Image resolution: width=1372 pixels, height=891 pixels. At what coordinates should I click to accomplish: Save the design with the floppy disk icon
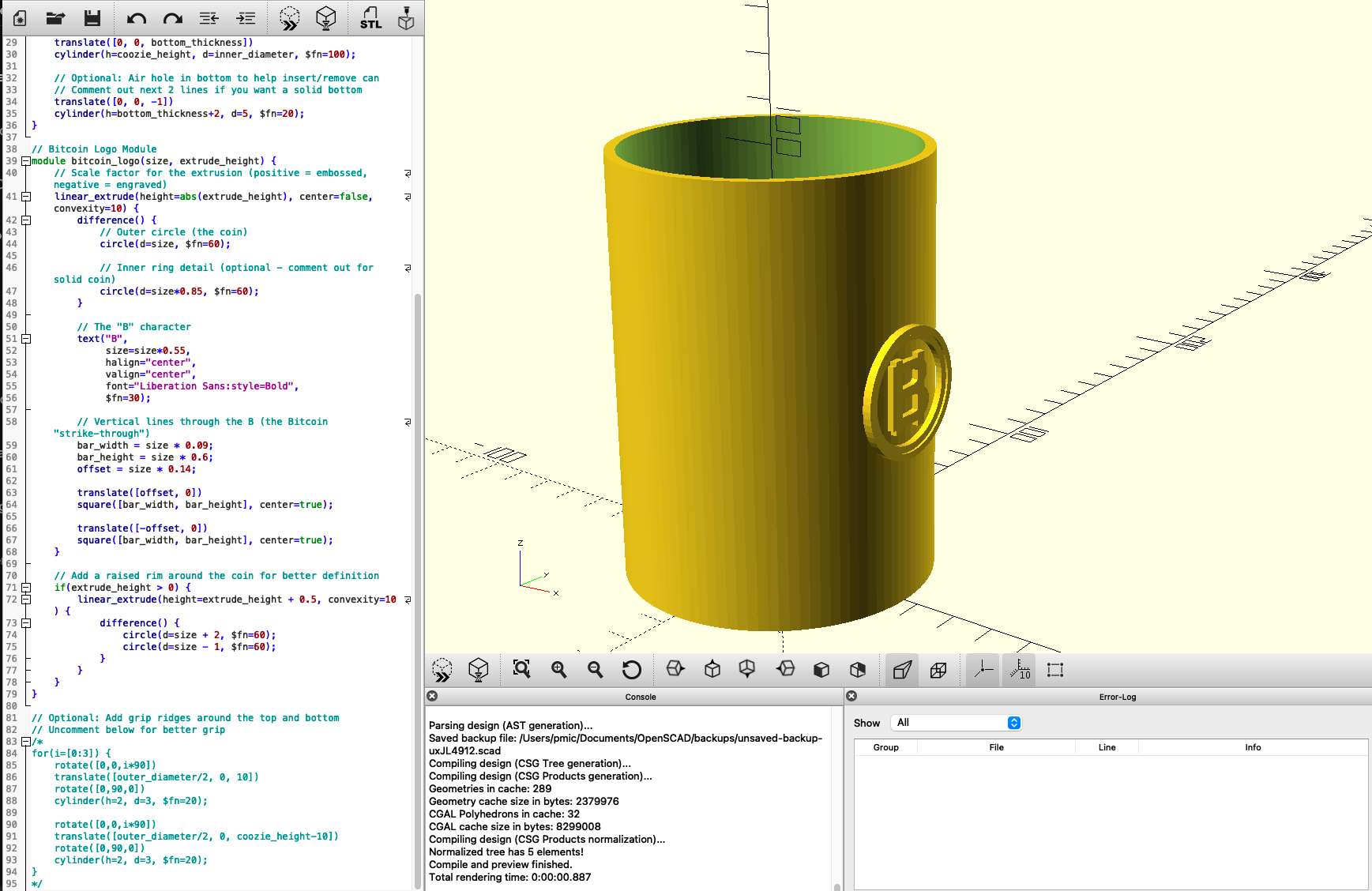pyautogui.click(x=92, y=18)
